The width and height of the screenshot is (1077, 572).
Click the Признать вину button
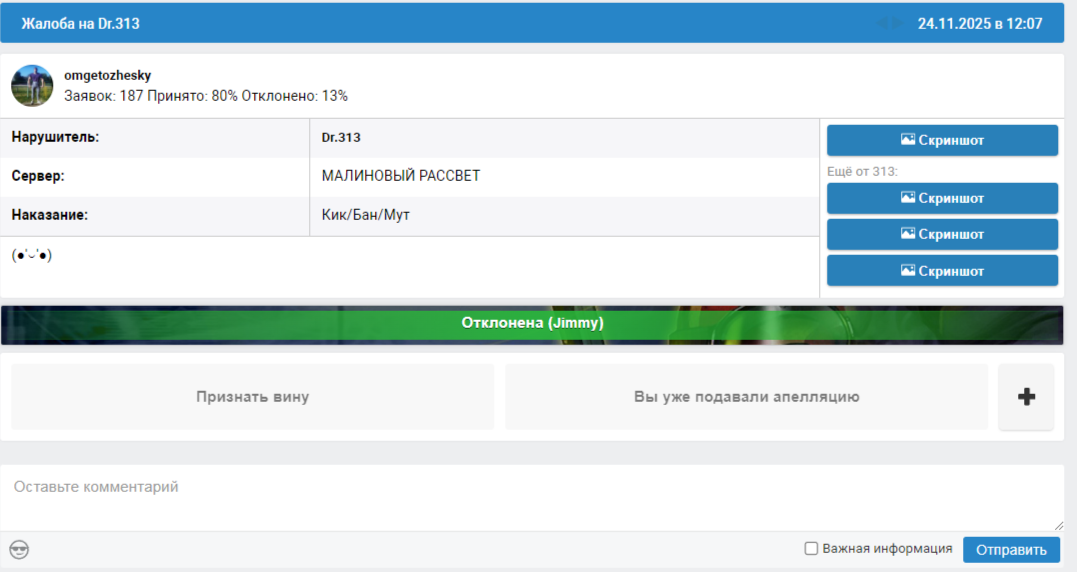click(253, 397)
